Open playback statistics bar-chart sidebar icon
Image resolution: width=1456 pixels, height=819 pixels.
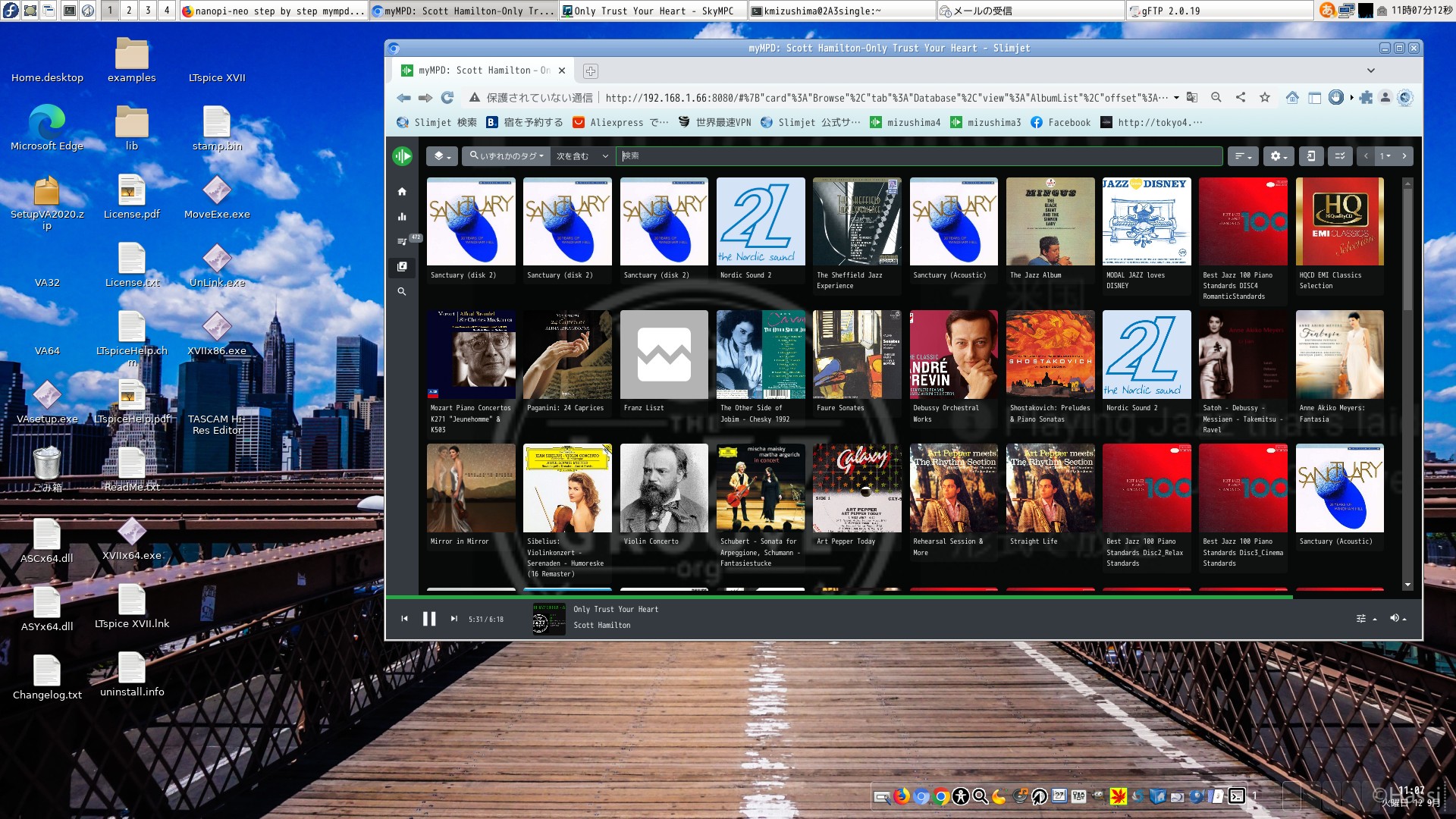click(x=402, y=217)
